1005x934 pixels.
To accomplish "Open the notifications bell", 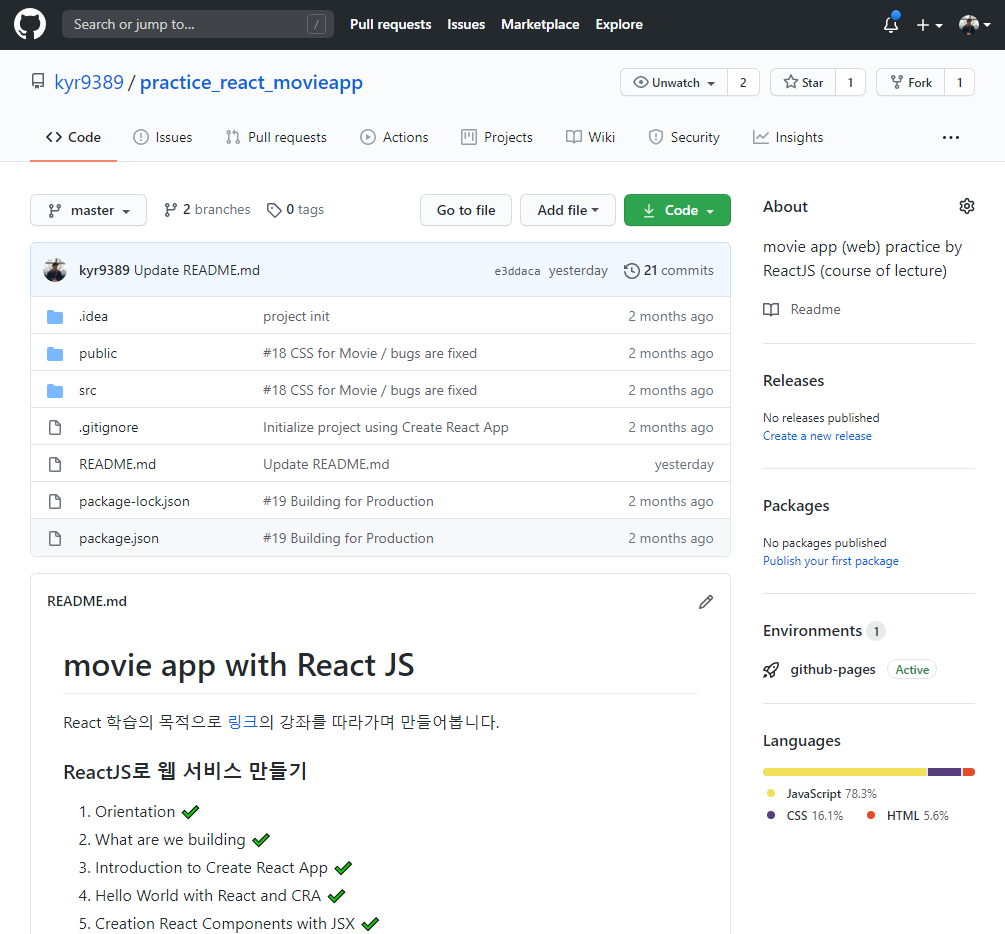I will pyautogui.click(x=891, y=24).
